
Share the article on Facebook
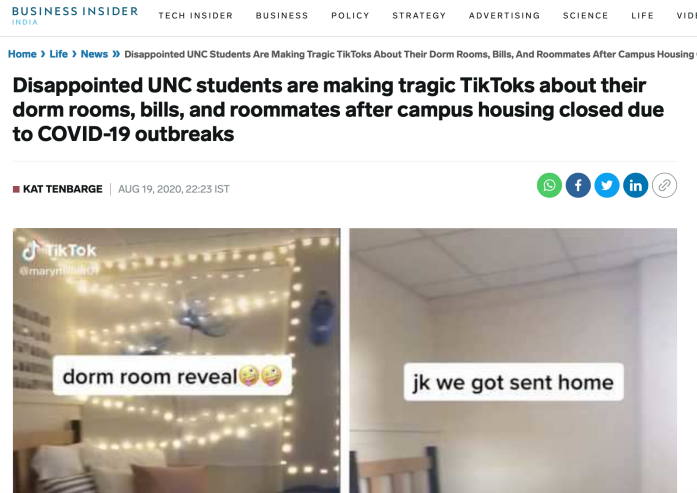(x=578, y=185)
